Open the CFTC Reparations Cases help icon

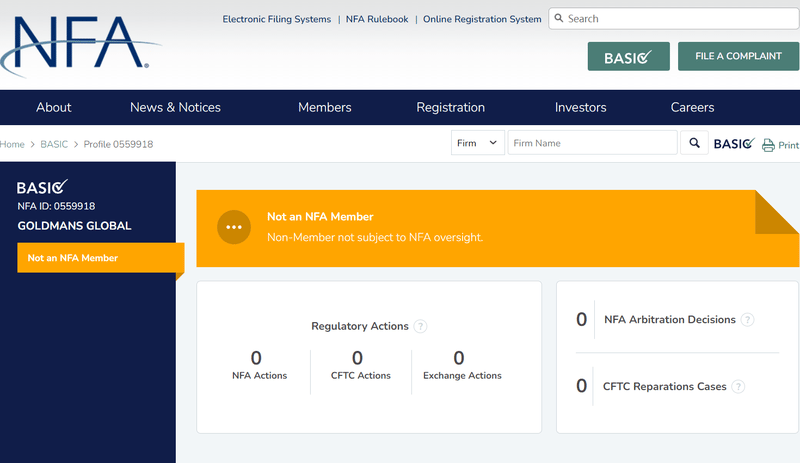[x=738, y=386]
